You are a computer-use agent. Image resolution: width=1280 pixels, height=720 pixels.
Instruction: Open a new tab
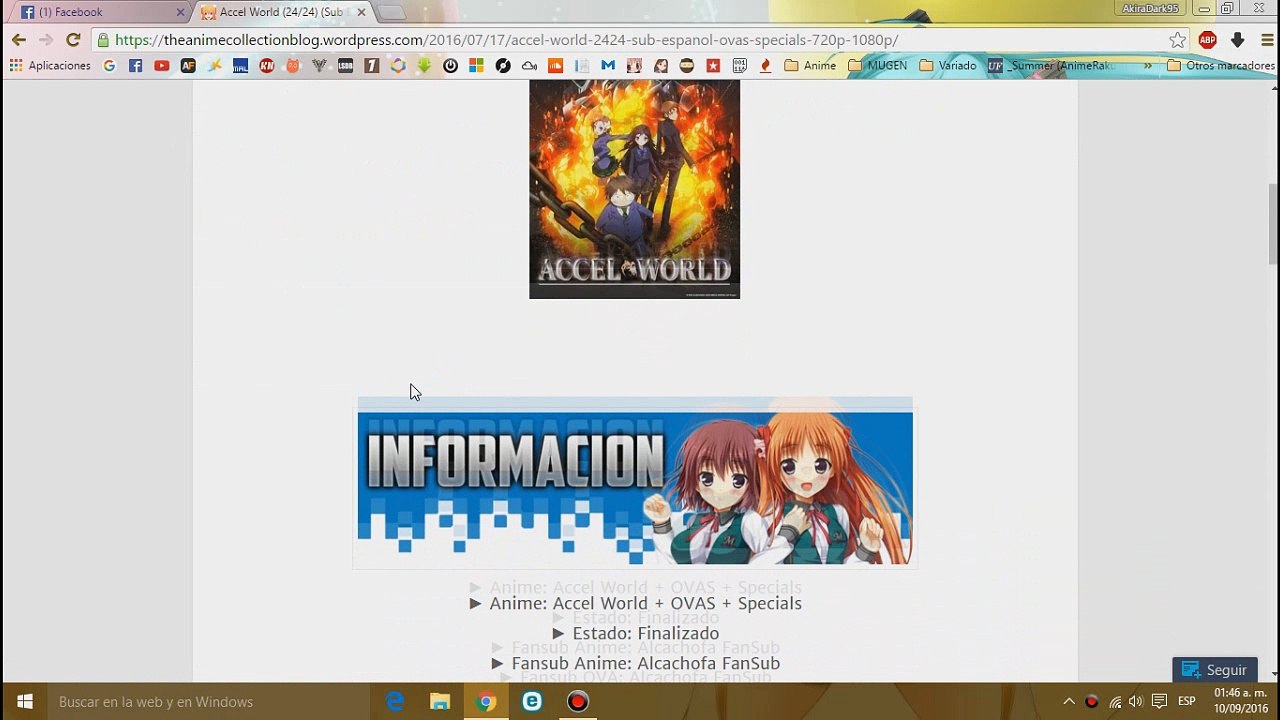click(x=391, y=12)
